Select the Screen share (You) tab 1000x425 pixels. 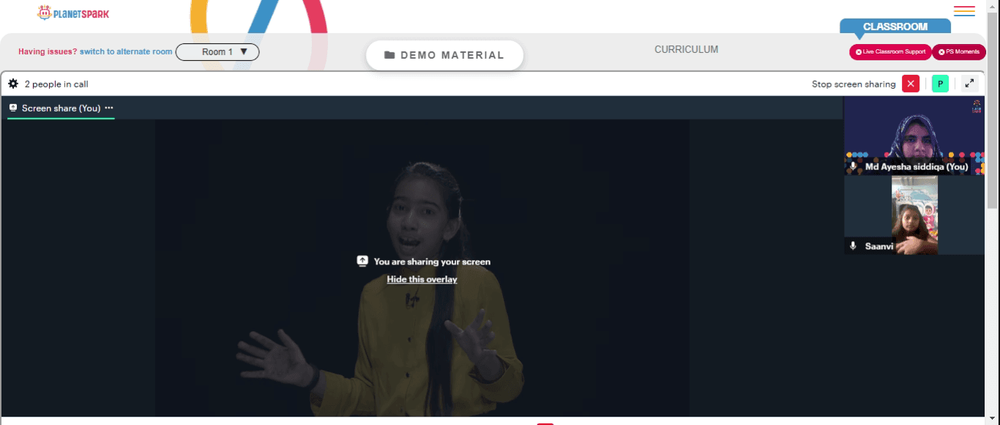tap(61, 108)
